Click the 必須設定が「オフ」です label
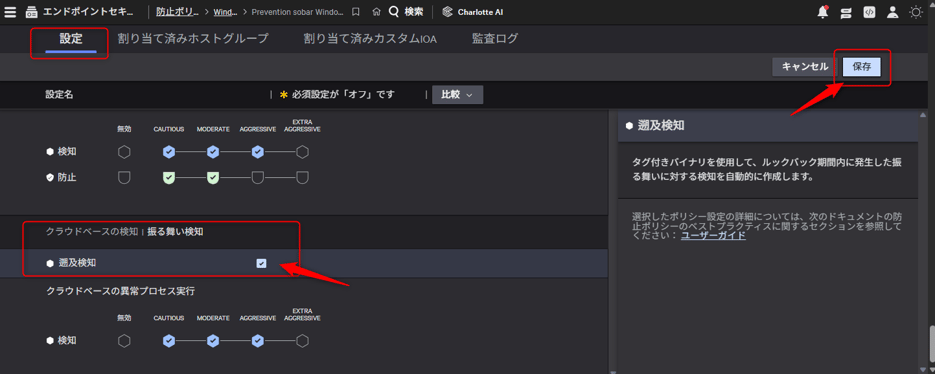This screenshot has width=935, height=374. click(343, 94)
